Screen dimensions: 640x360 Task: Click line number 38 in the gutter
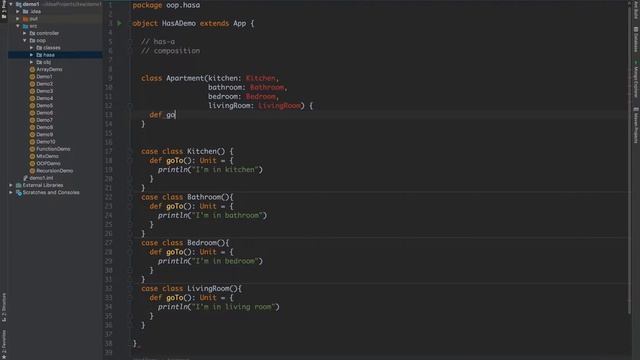pos(109,343)
